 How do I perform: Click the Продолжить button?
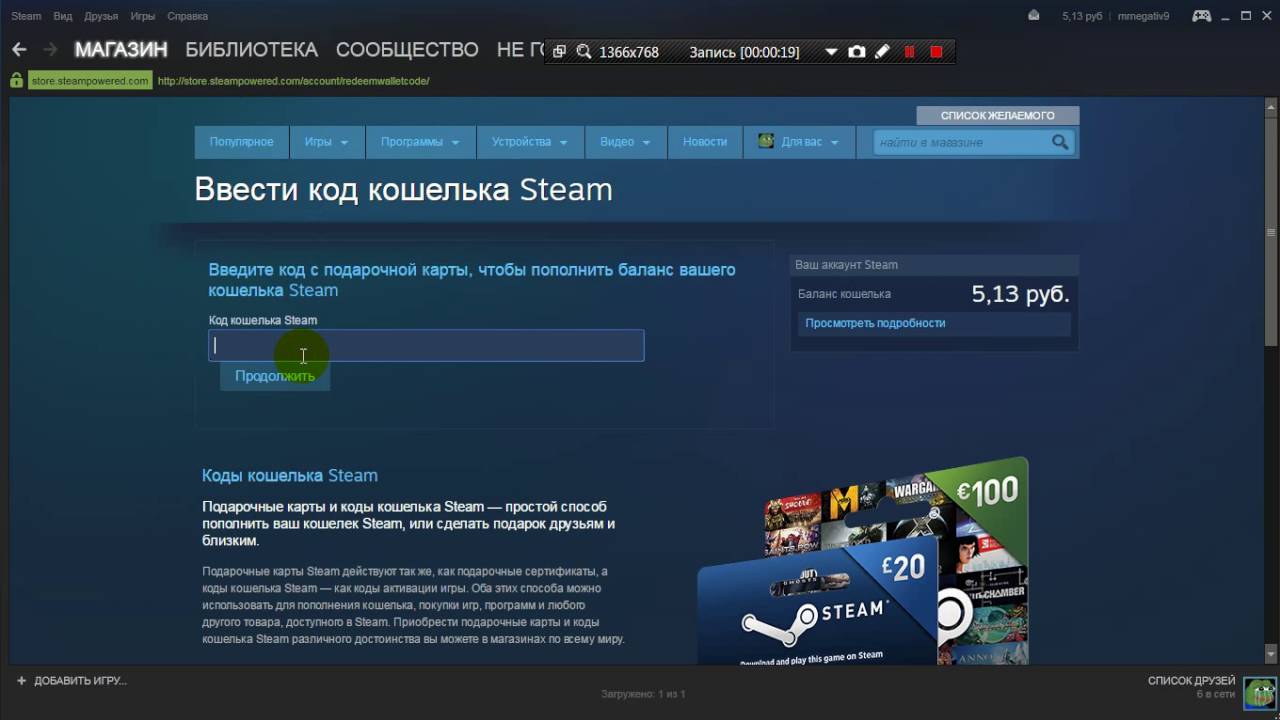tap(275, 376)
